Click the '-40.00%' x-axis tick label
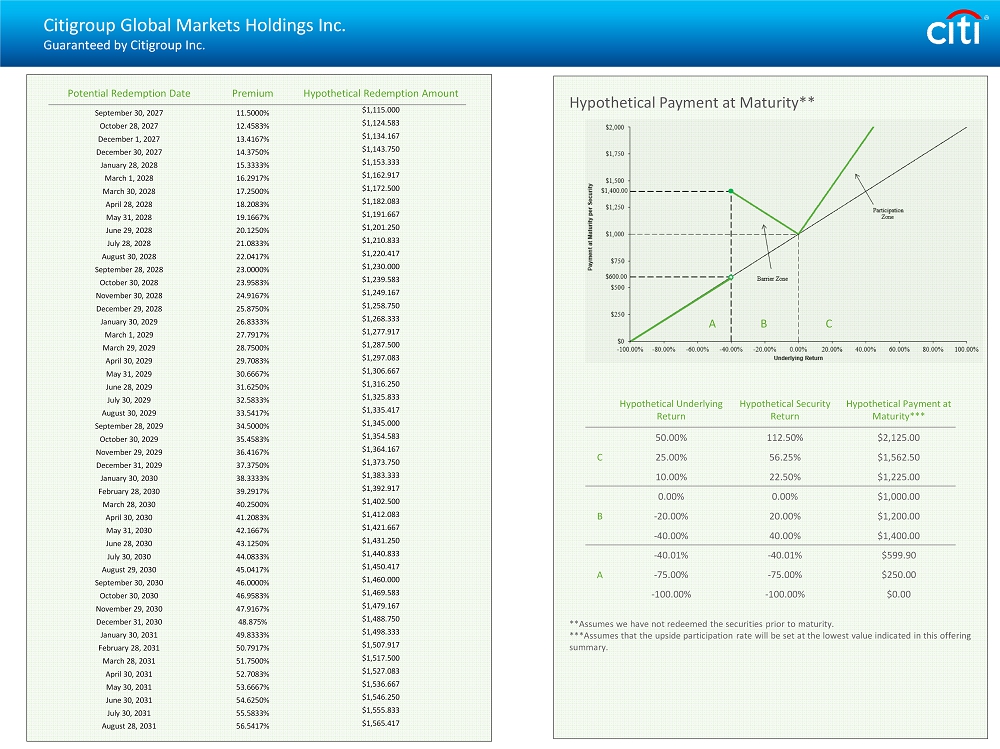 732,350
